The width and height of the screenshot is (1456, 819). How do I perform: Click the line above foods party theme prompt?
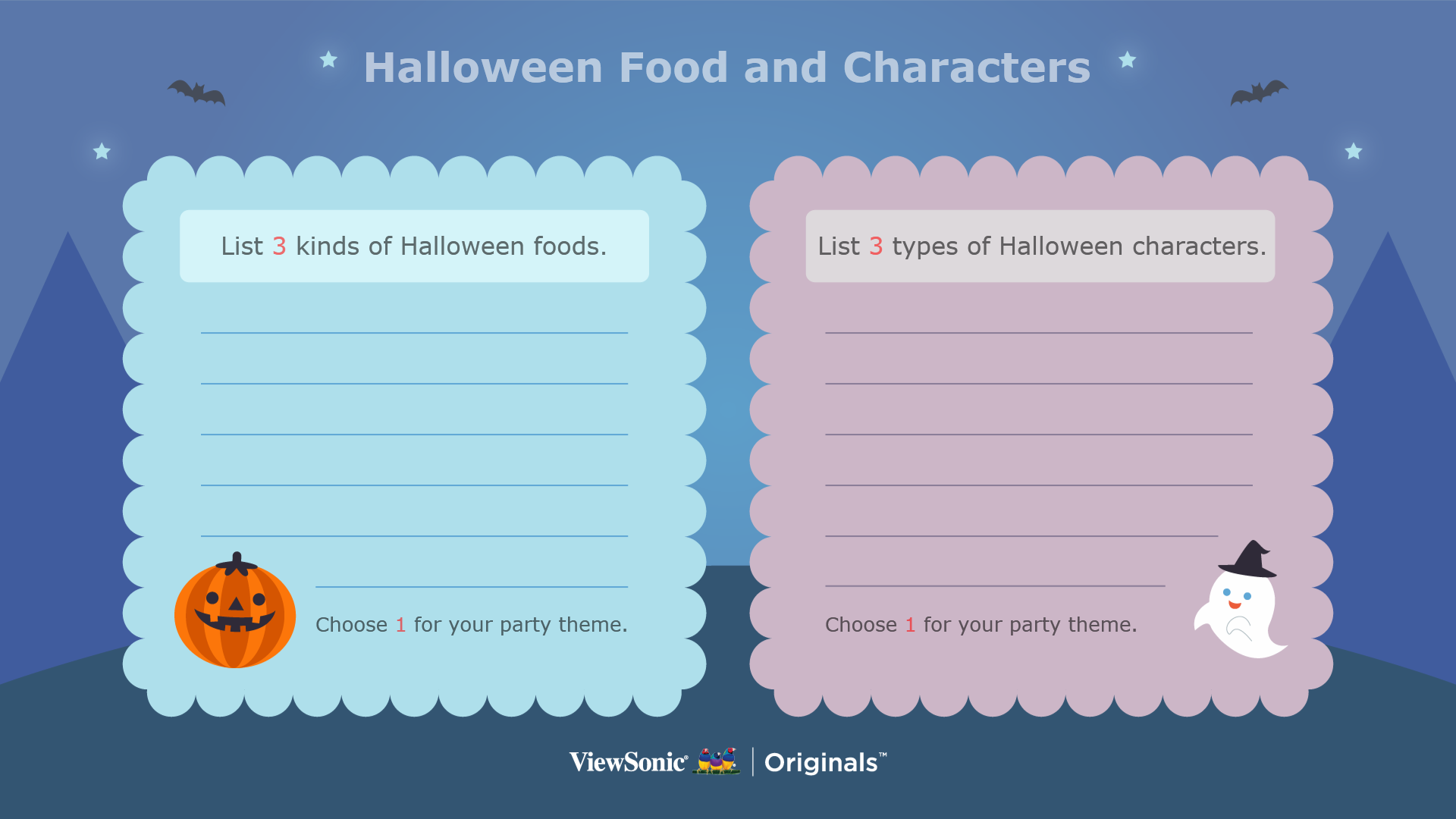(472, 586)
